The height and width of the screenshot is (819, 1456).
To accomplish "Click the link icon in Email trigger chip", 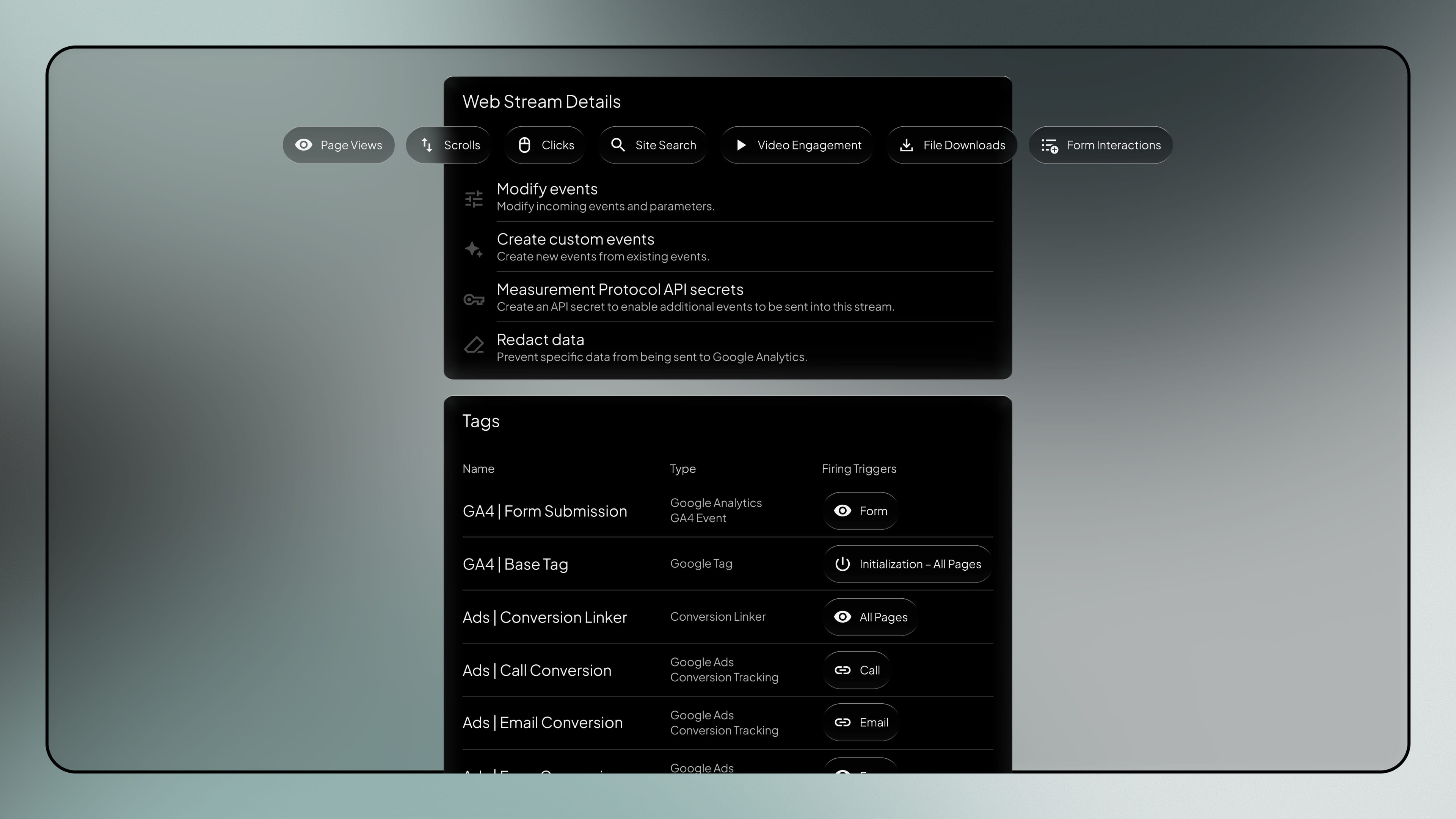I will (843, 722).
